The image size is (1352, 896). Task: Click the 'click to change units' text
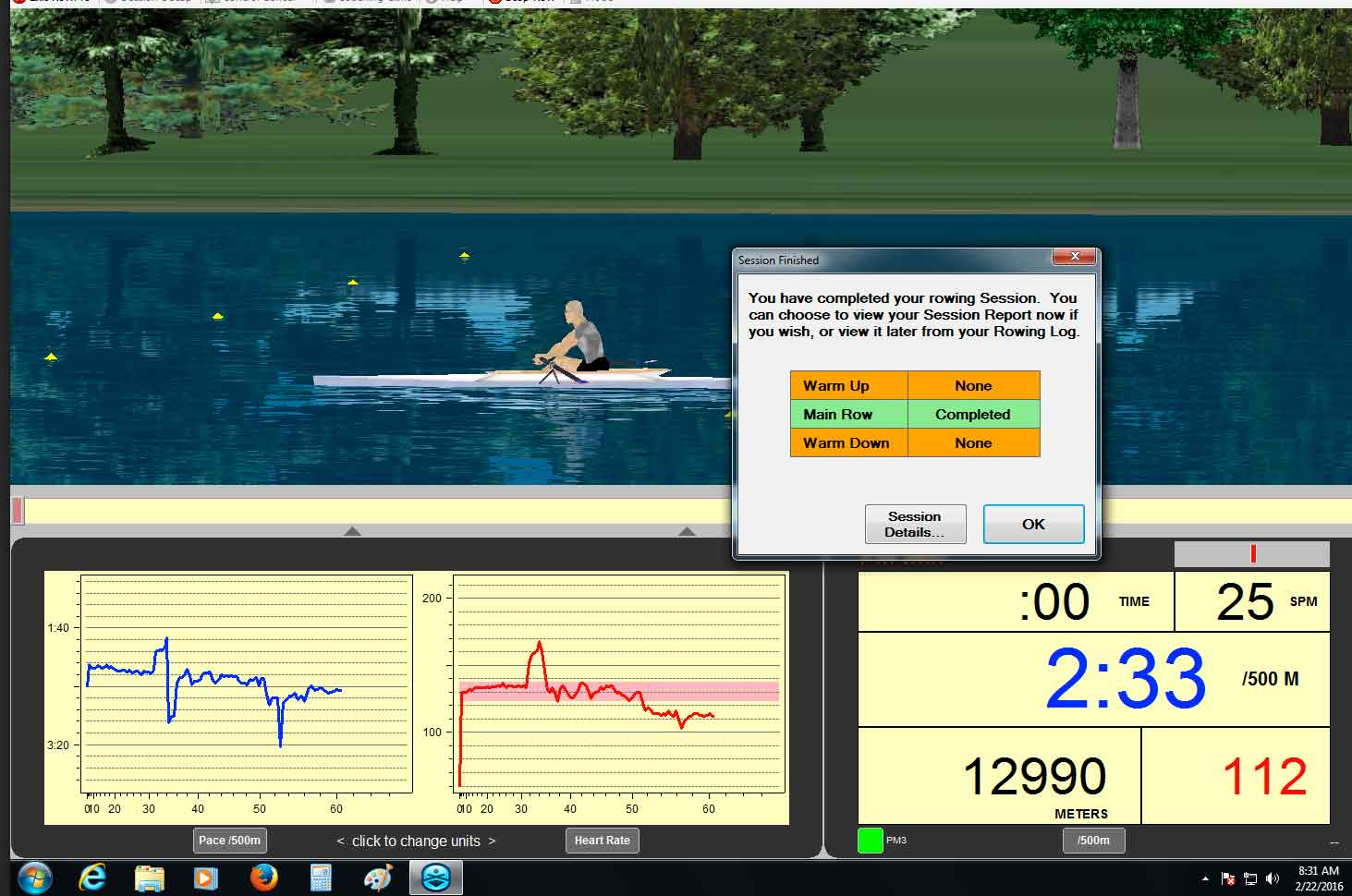click(x=416, y=841)
